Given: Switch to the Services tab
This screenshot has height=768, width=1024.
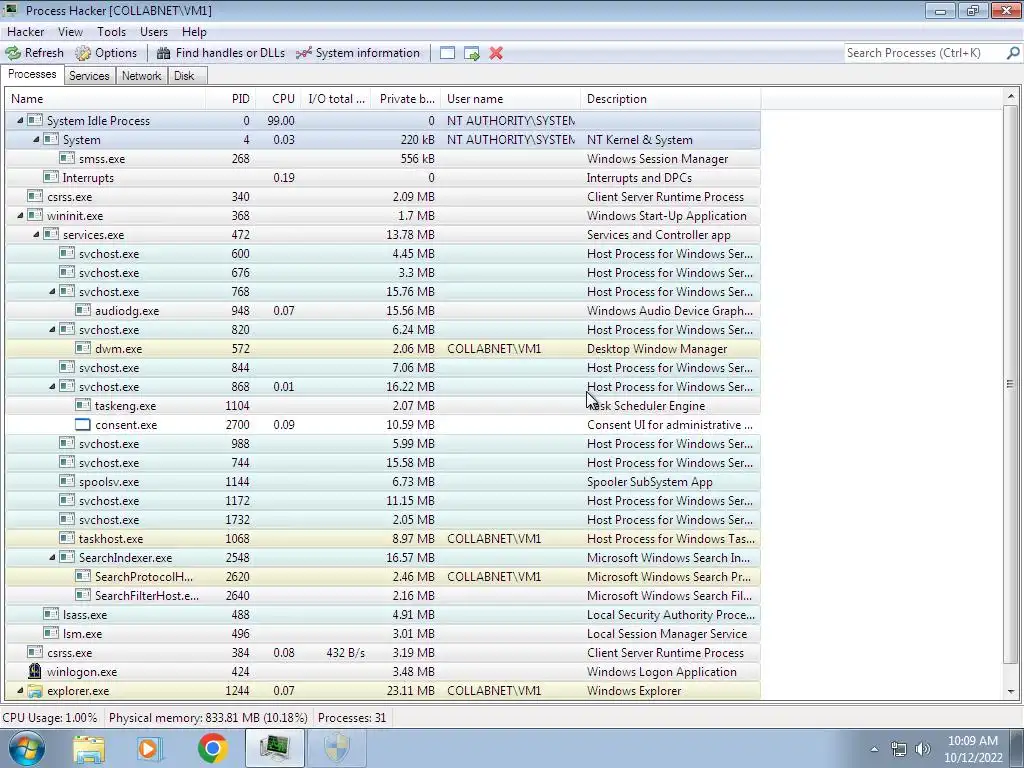Looking at the screenshot, I should click(89, 76).
